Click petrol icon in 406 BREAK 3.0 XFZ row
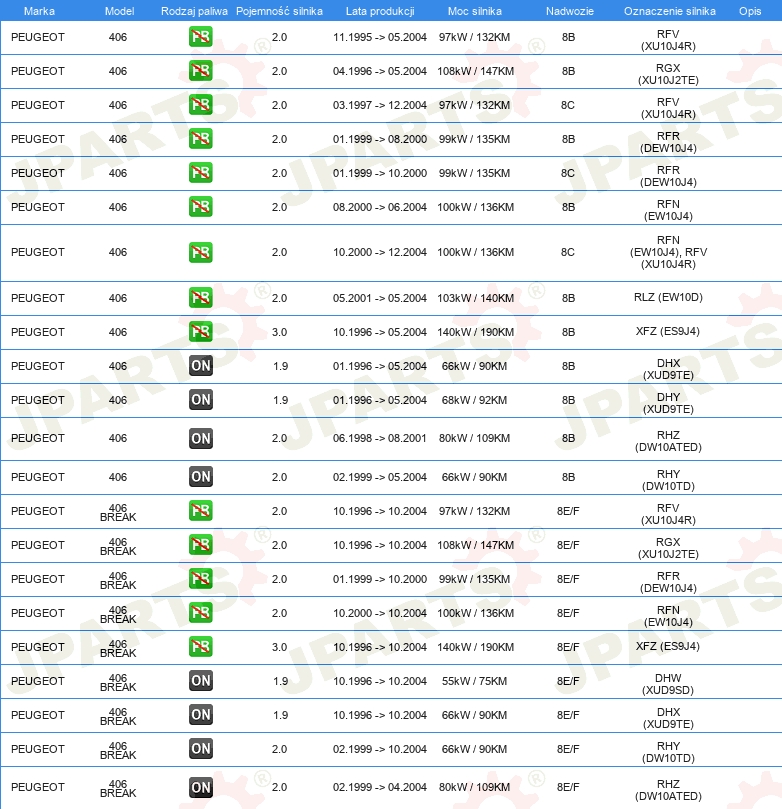Screen dimensions: 782x809 (x=201, y=647)
